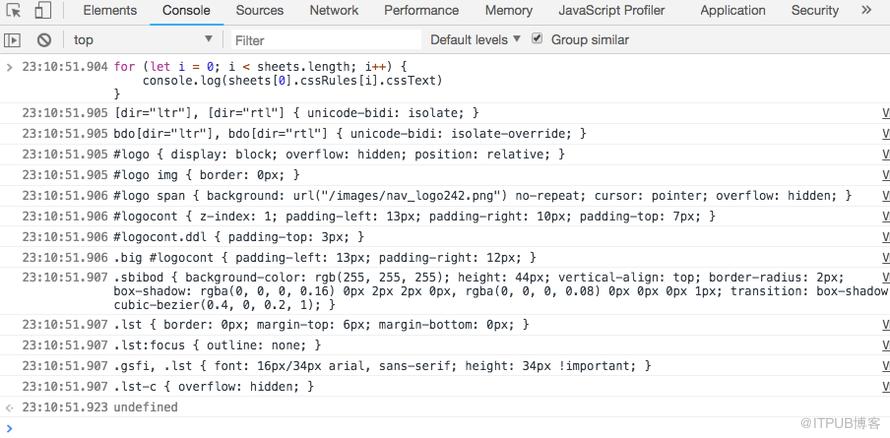Clear console with the ban icon
Screen dimensions: 890x438
point(44,40)
